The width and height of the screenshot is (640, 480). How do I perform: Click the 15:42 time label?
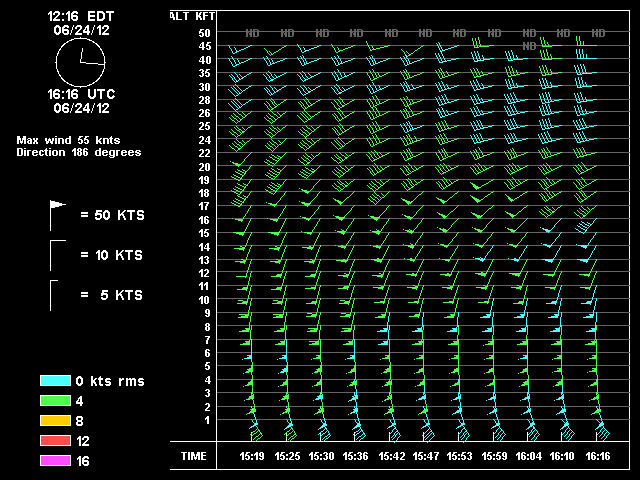click(x=391, y=456)
